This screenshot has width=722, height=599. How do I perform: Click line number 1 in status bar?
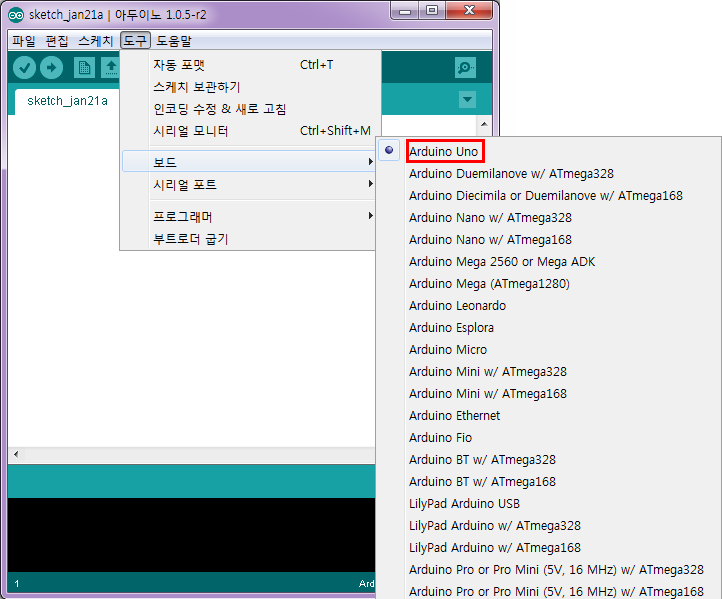coord(17,584)
